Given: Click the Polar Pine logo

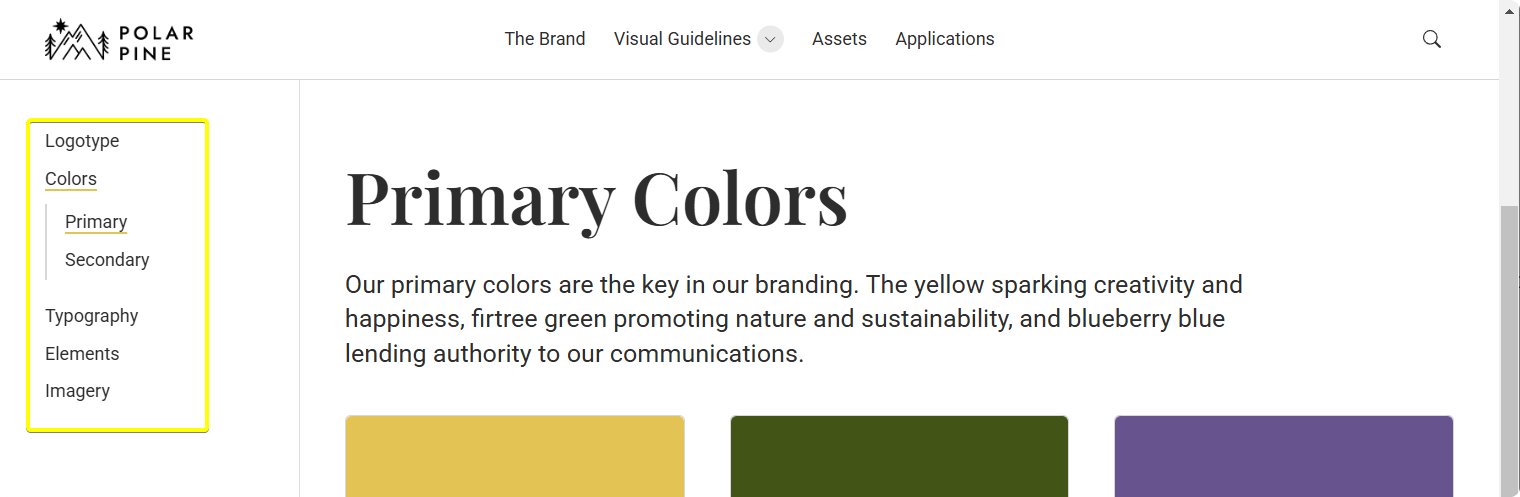Looking at the screenshot, I should [119, 40].
